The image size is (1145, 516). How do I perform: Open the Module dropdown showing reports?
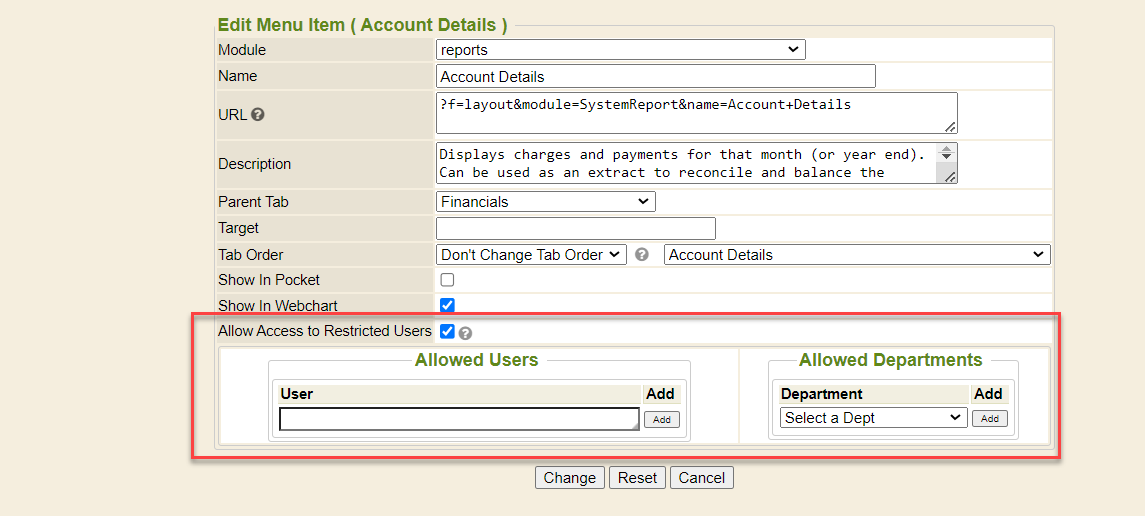(x=620, y=50)
